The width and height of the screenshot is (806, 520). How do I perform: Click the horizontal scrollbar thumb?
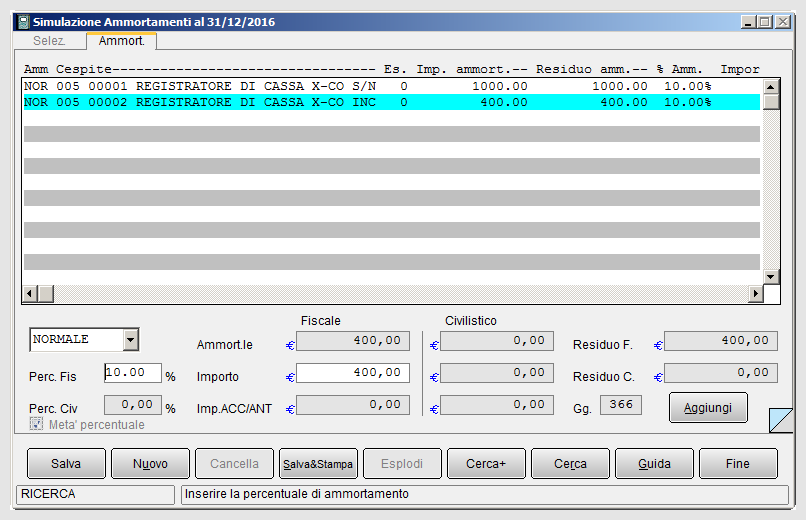[46, 294]
